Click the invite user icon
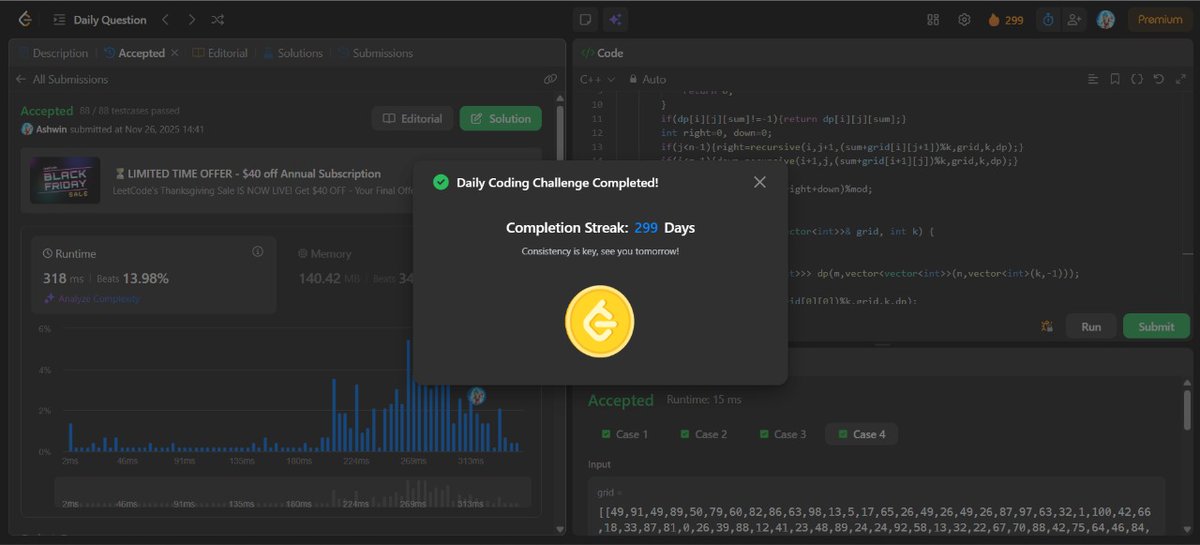 [x=1074, y=19]
